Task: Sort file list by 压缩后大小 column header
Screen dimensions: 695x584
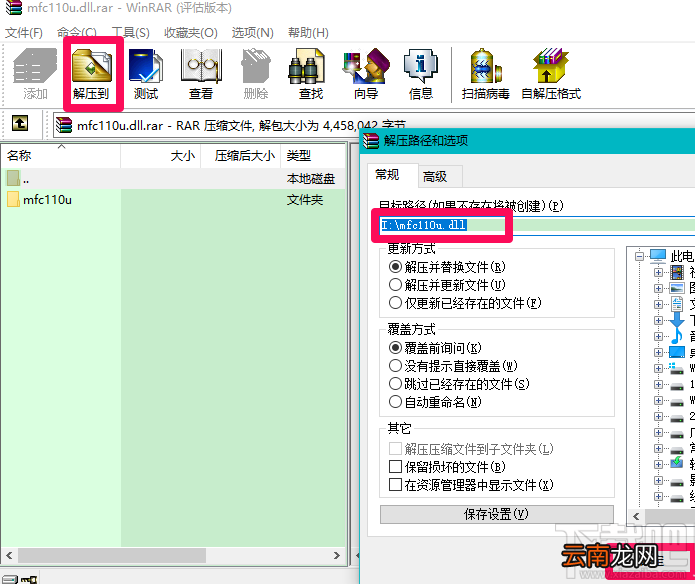Action: (x=241, y=156)
